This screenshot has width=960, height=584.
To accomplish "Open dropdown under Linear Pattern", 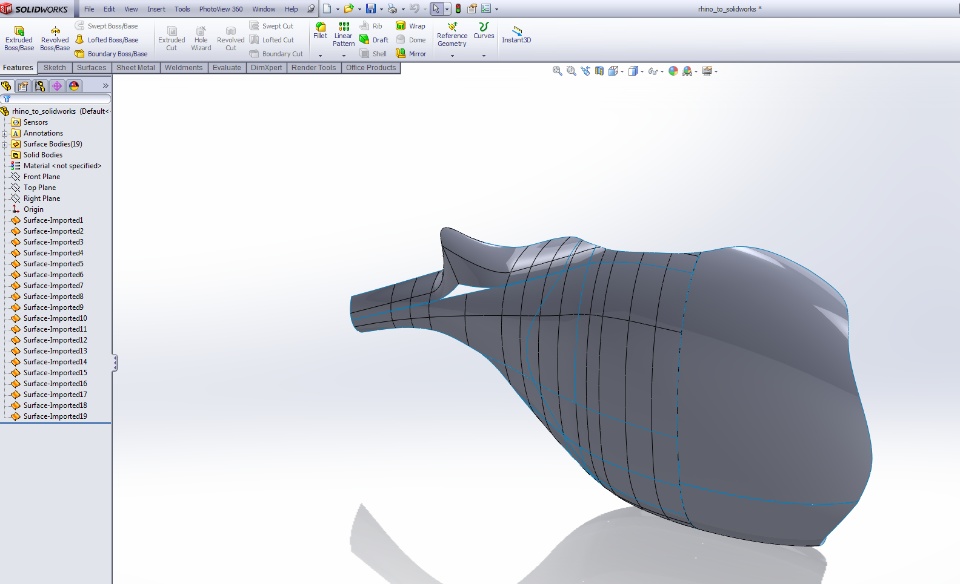I will tap(343, 56).
